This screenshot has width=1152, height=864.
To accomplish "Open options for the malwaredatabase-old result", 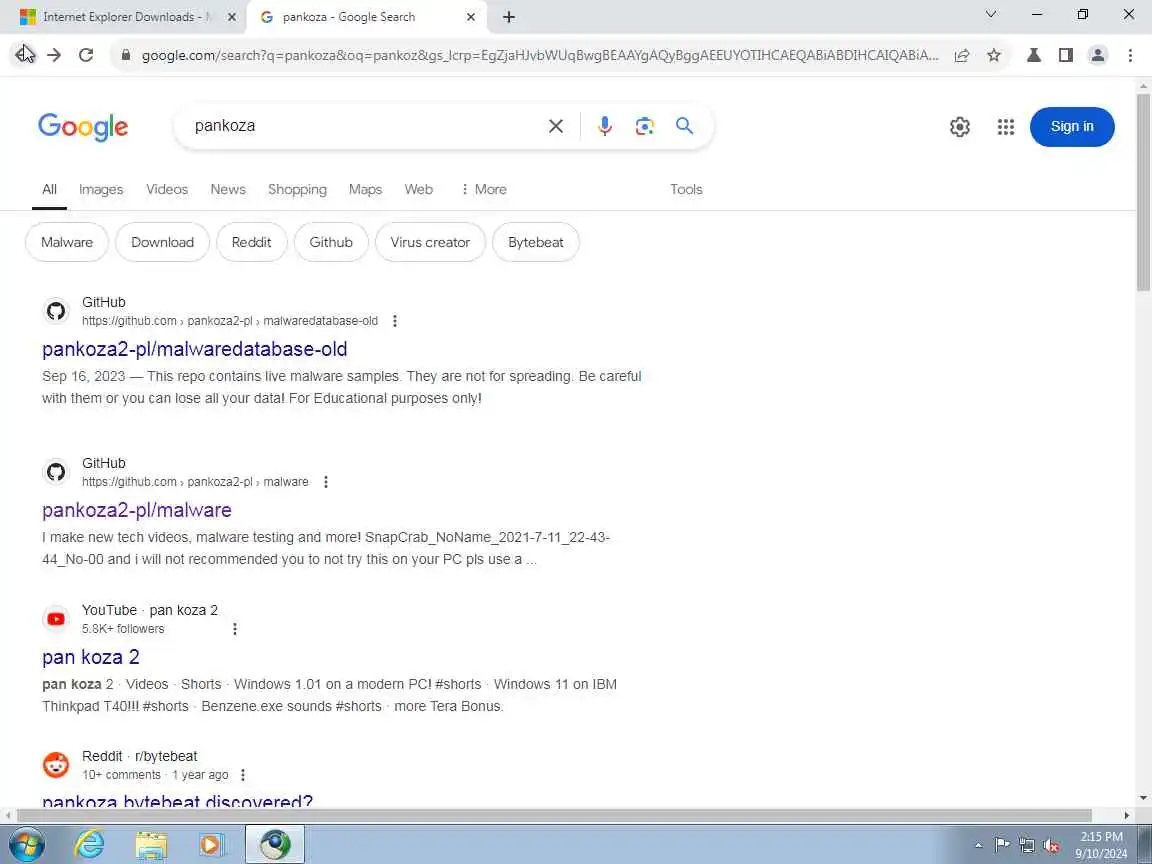I will [x=395, y=321].
